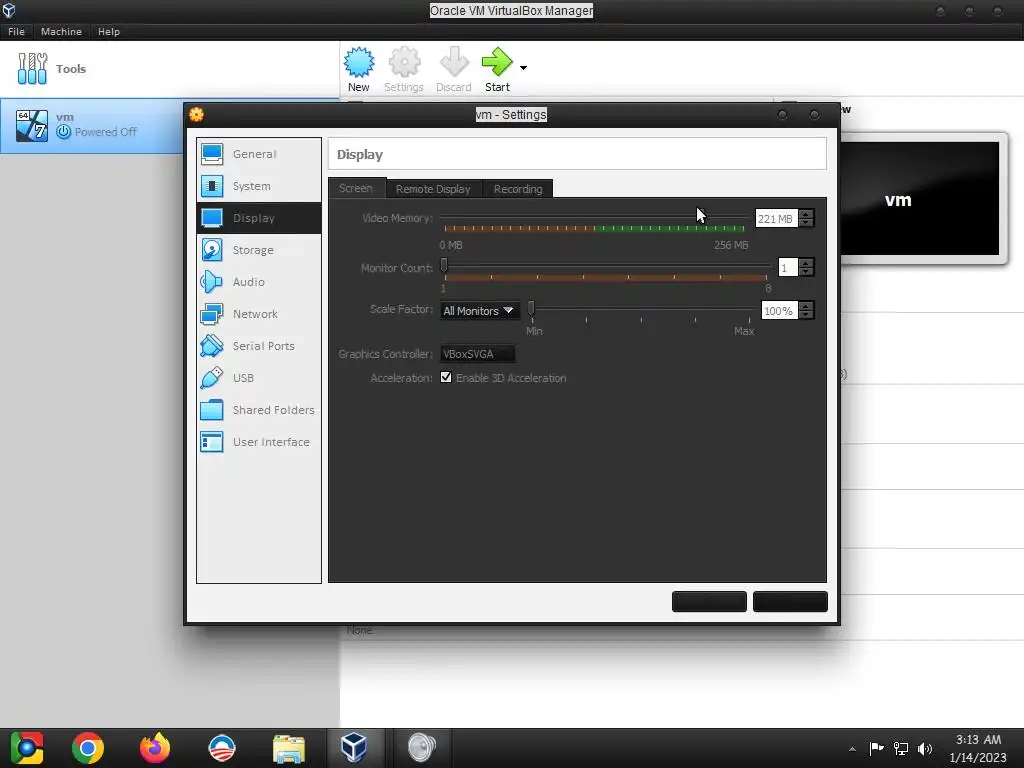Click the Monitor Count value field
The height and width of the screenshot is (768, 1024).
coord(789,268)
